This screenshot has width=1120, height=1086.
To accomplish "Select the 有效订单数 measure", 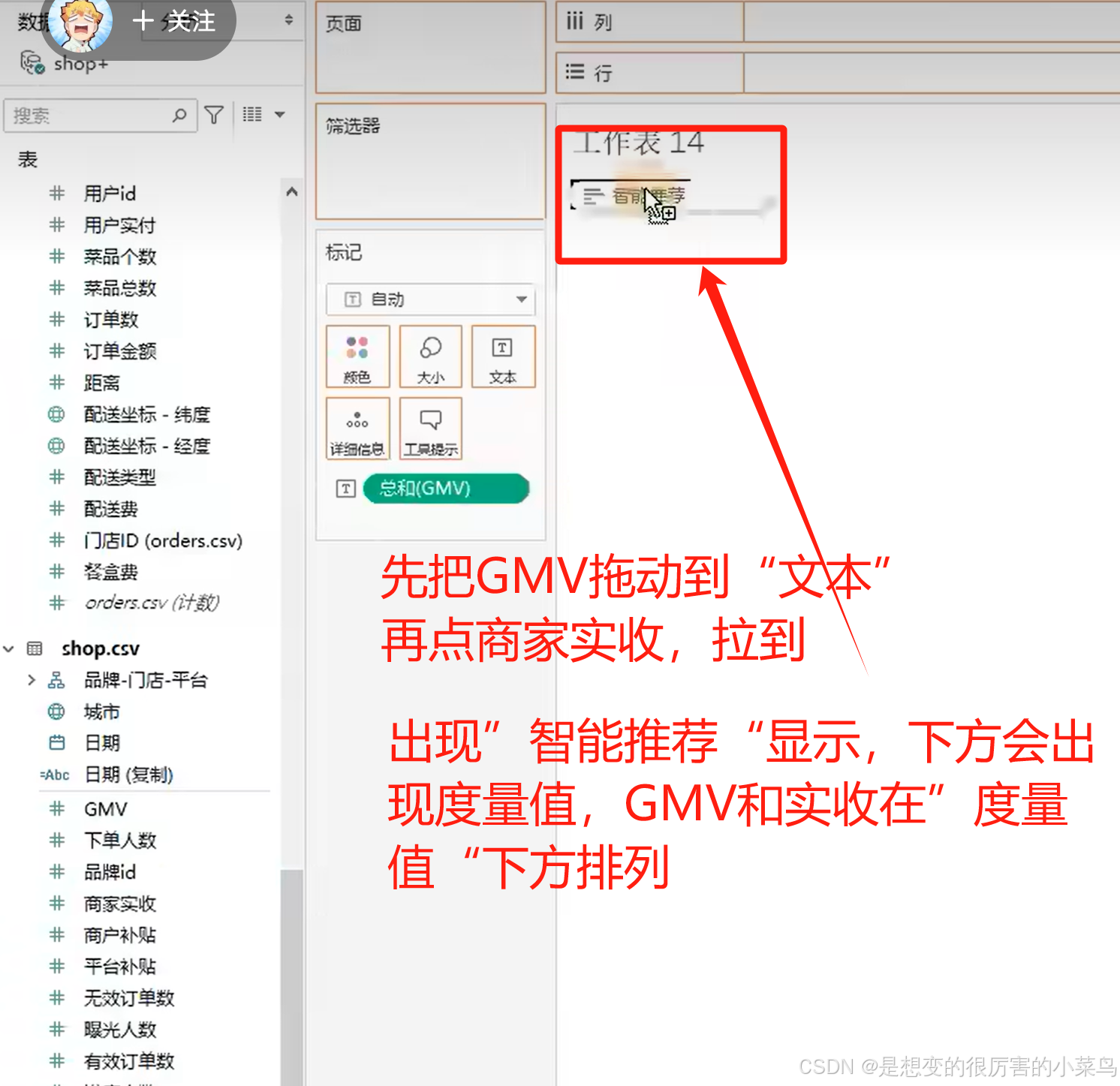I will point(128,1061).
